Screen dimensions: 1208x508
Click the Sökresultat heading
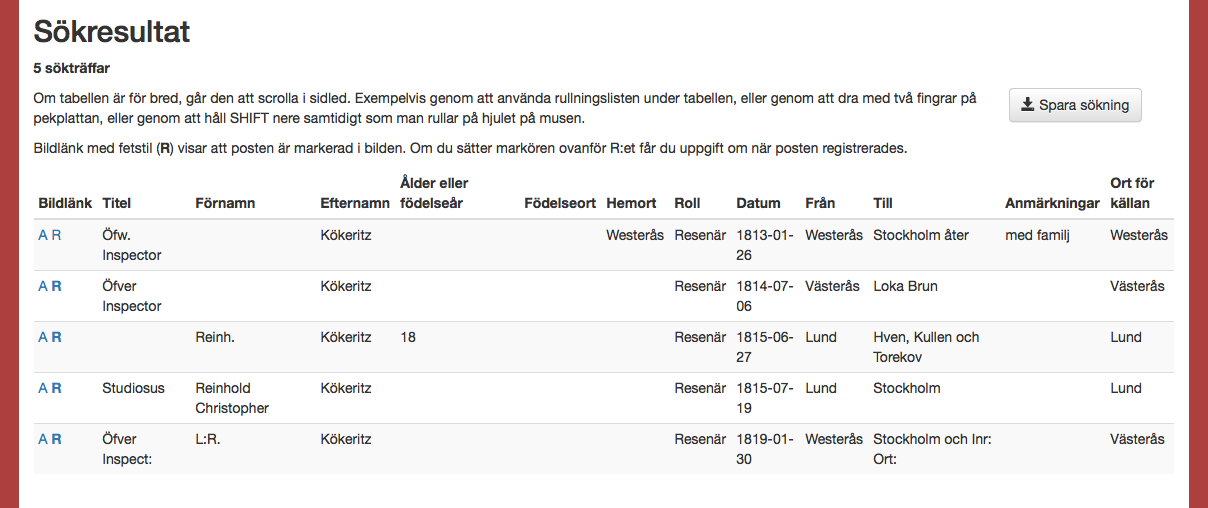pyautogui.click(x=112, y=31)
